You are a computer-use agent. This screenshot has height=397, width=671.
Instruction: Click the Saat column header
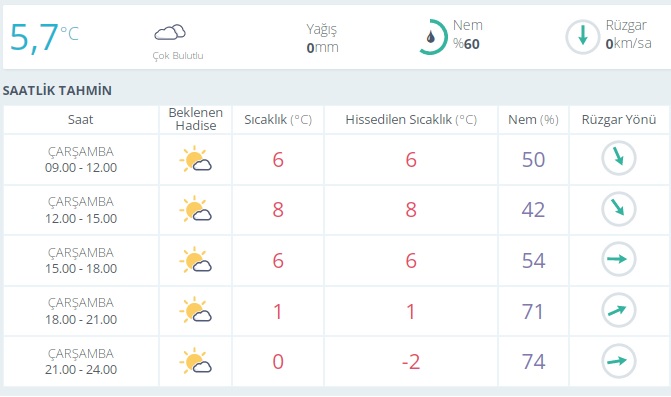point(80,119)
